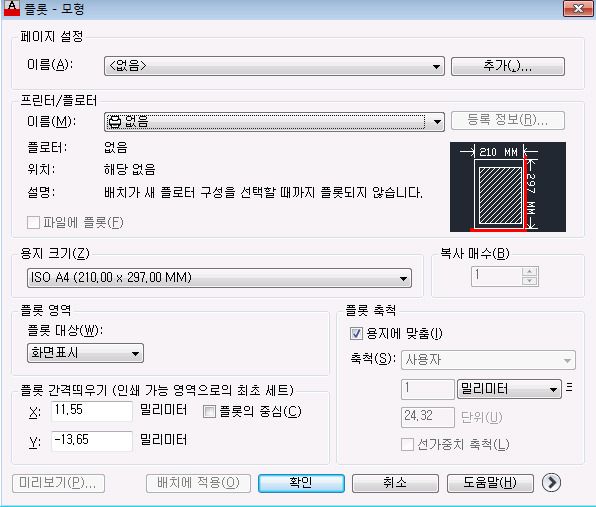596x507 pixels.
Task: Click the scale field showing 1 beside 밀리미터
Action: tap(428, 389)
